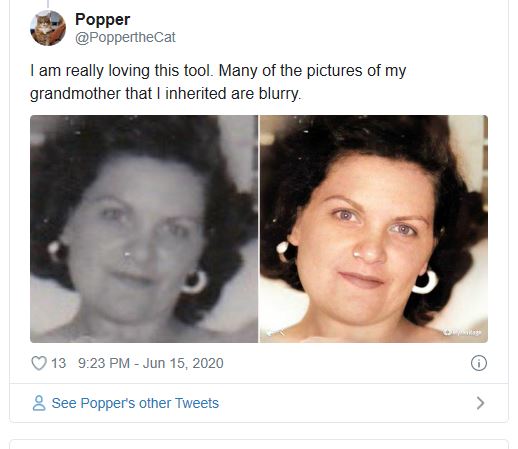Open the circled info icon
This screenshot has width=518, height=449.
coord(479,363)
